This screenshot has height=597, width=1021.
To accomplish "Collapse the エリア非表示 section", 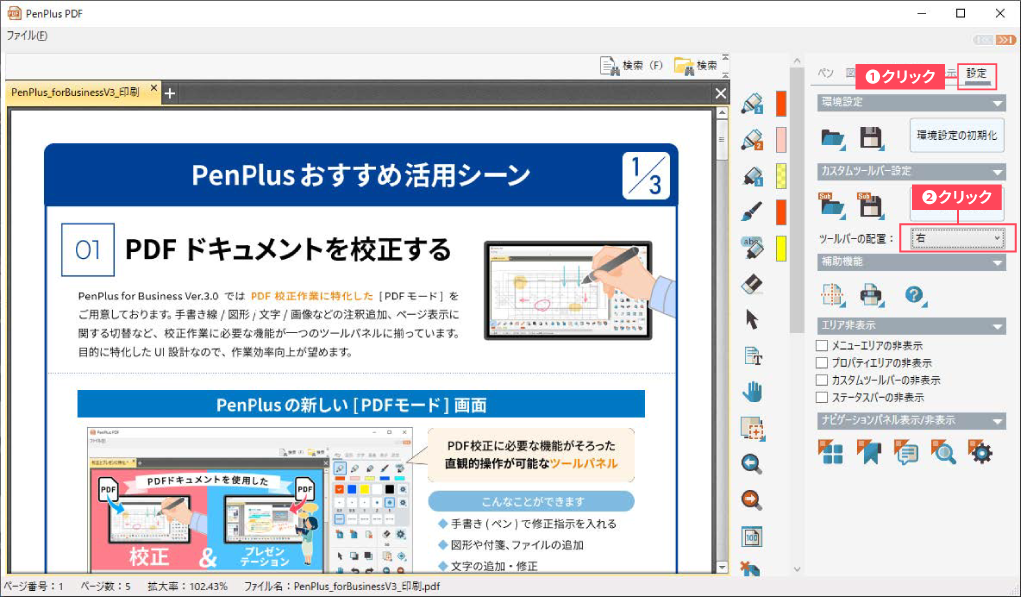I will [x=998, y=326].
